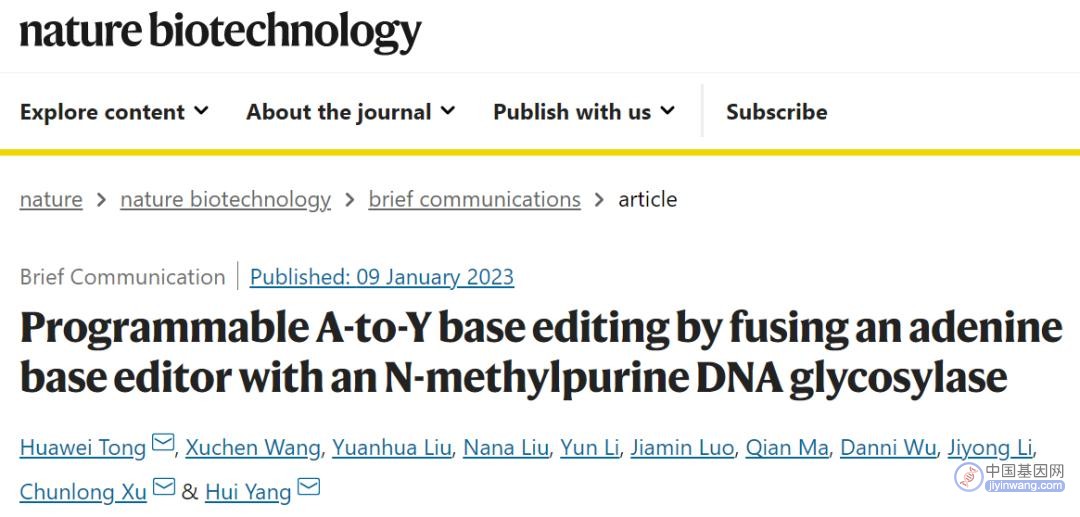Open the Subscribe menu item
The height and width of the screenshot is (517, 1080).
point(777,112)
